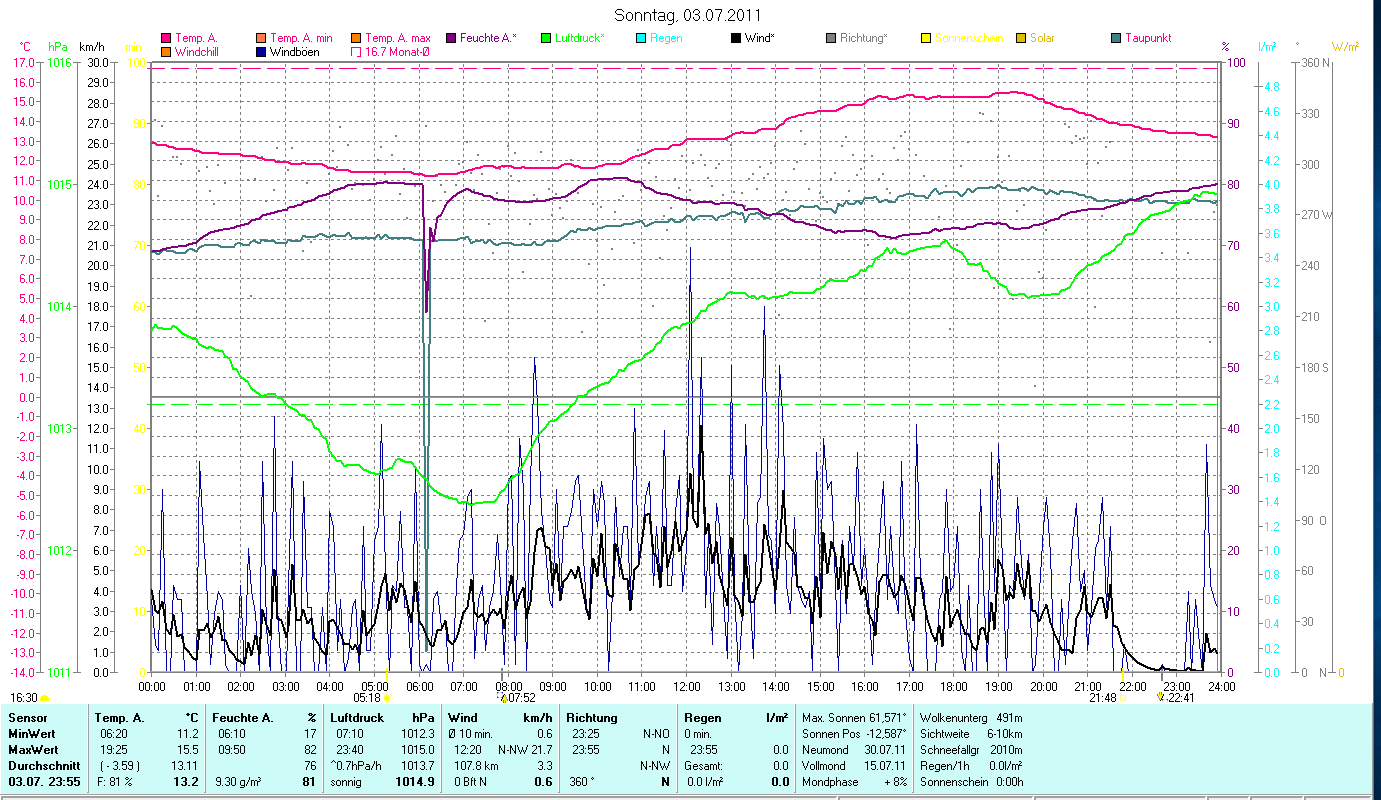The width and height of the screenshot is (1381, 800).
Task: Click the 12:00 label on the time axis
Action: pyautogui.click(x=687, y=686)
